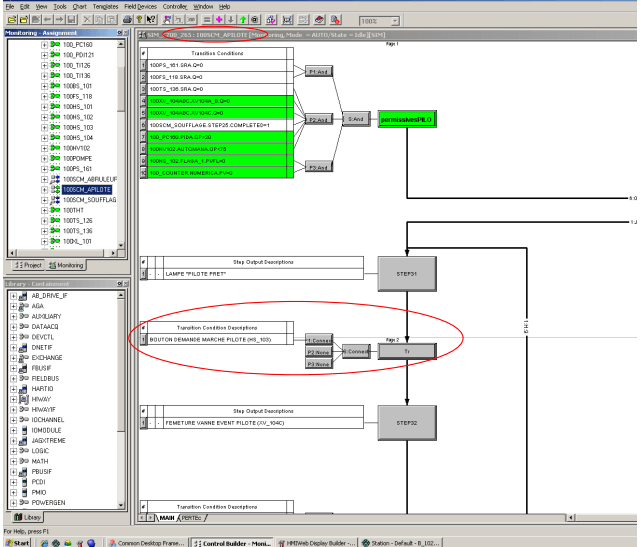Switch to Station - Default taskbar window

pos(401,543)
